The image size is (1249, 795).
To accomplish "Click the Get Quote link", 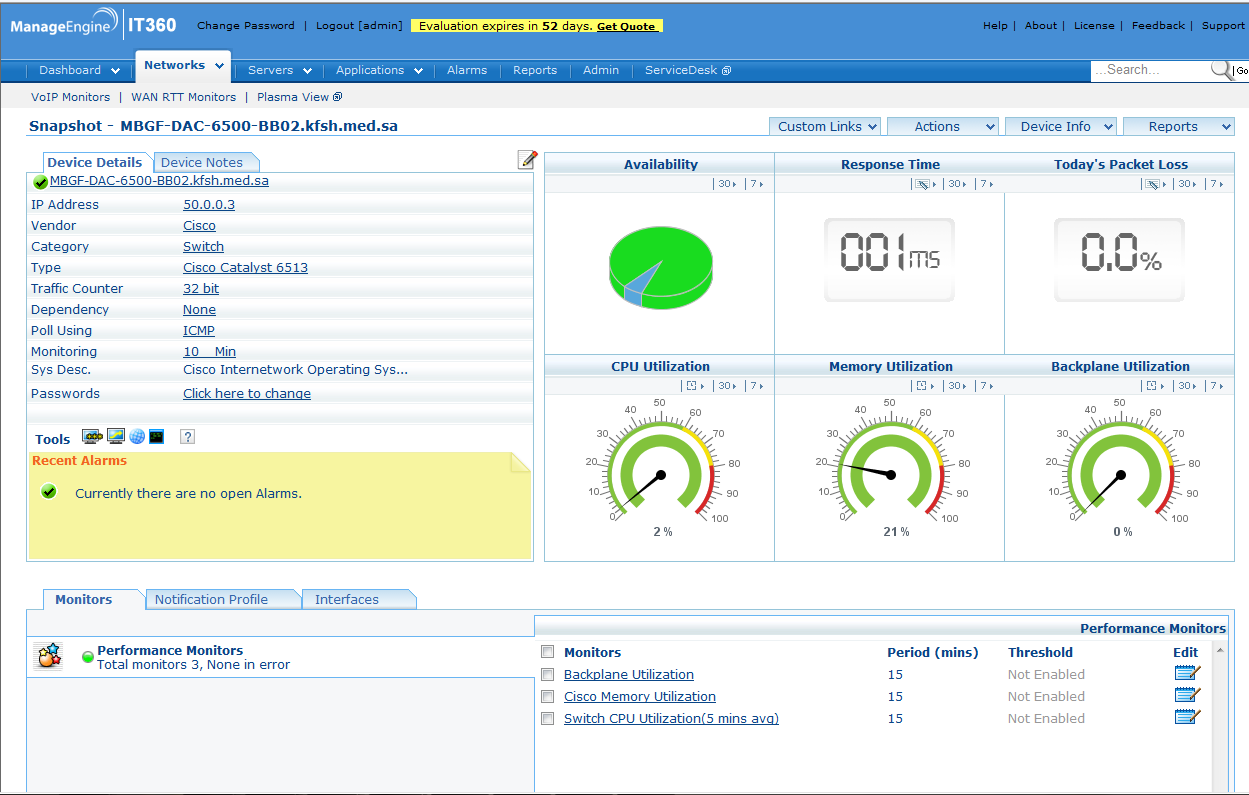I will pos(627,26).
